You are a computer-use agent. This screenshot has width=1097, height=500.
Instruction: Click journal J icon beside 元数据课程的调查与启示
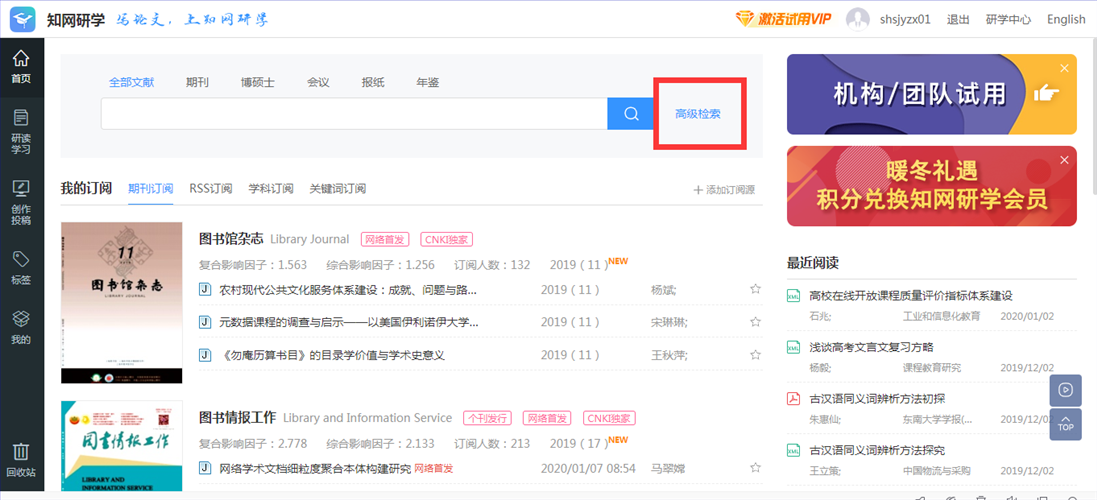[x=205, y=322]
